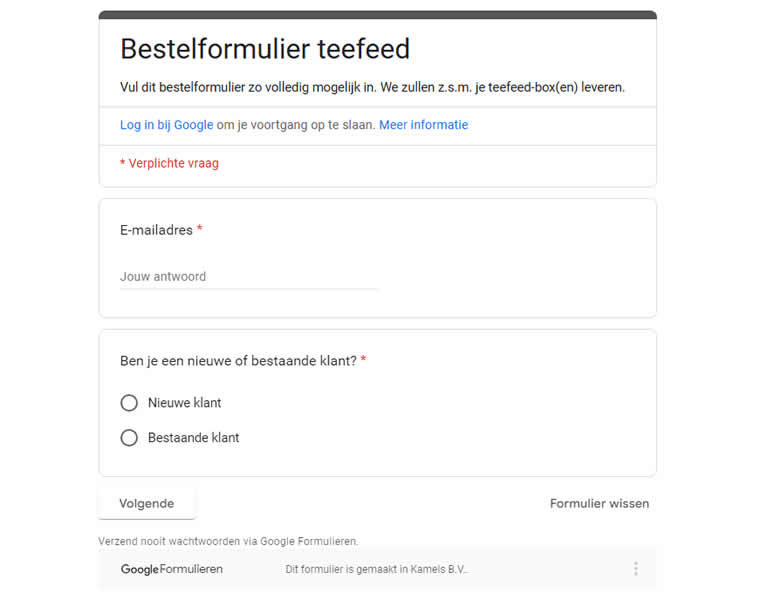Select the Bestaande klant radio button
This screenshot has width=780, height=600.
coord(129,438)
